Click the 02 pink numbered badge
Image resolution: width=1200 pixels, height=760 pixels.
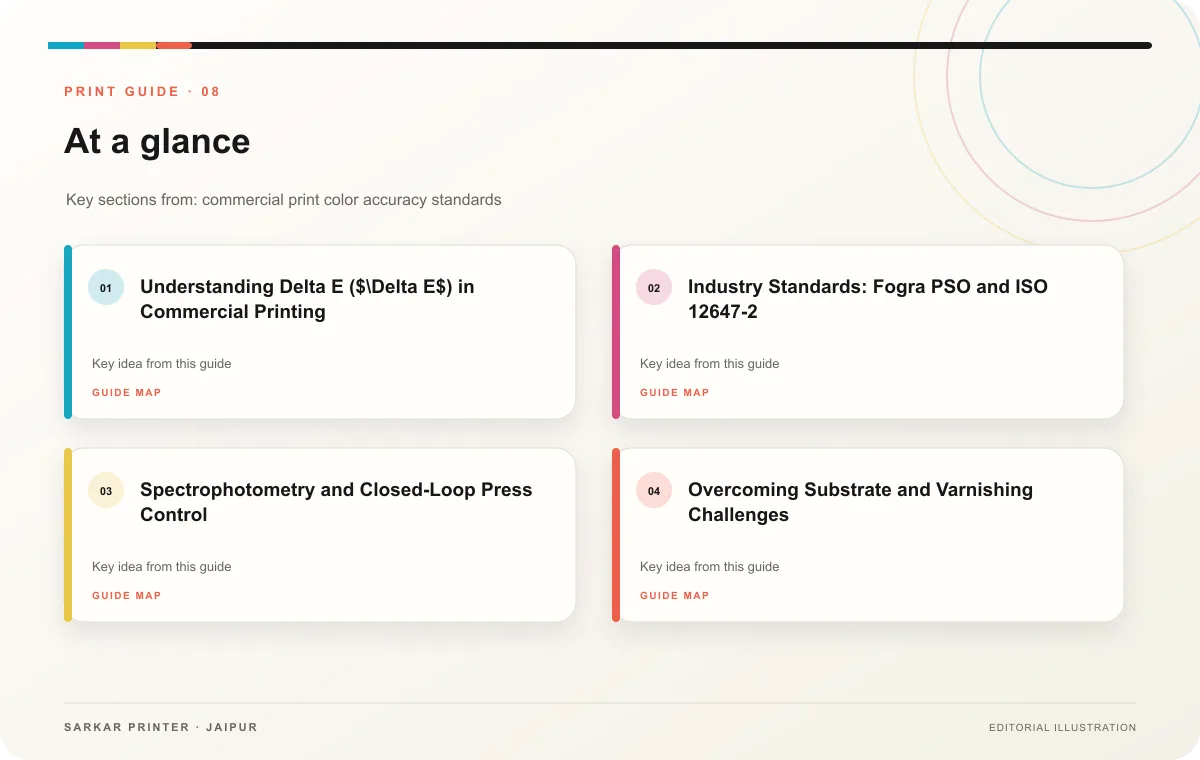point(654,287)
